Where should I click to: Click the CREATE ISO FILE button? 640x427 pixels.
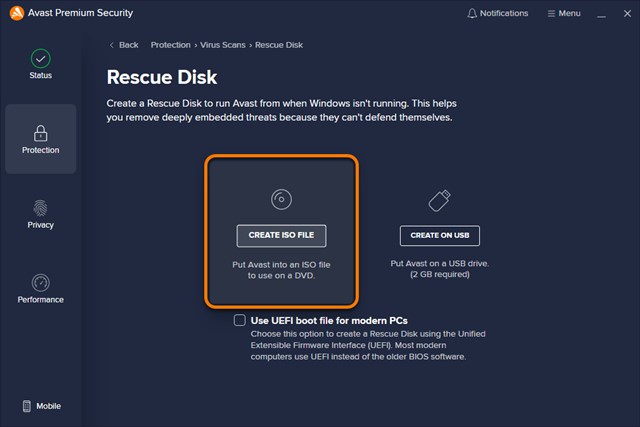coord(281,236)
